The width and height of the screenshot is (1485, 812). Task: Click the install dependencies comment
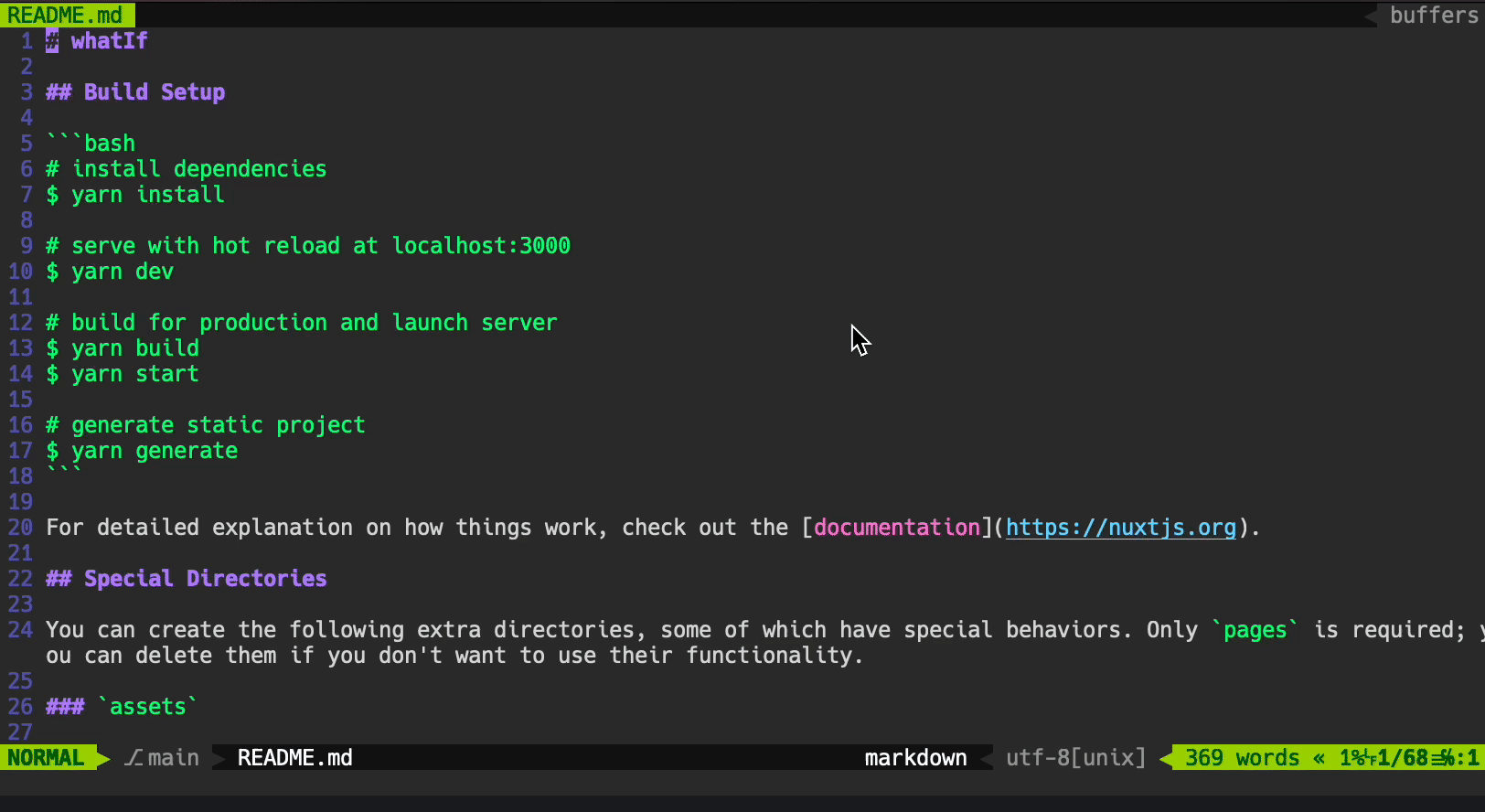187,169
